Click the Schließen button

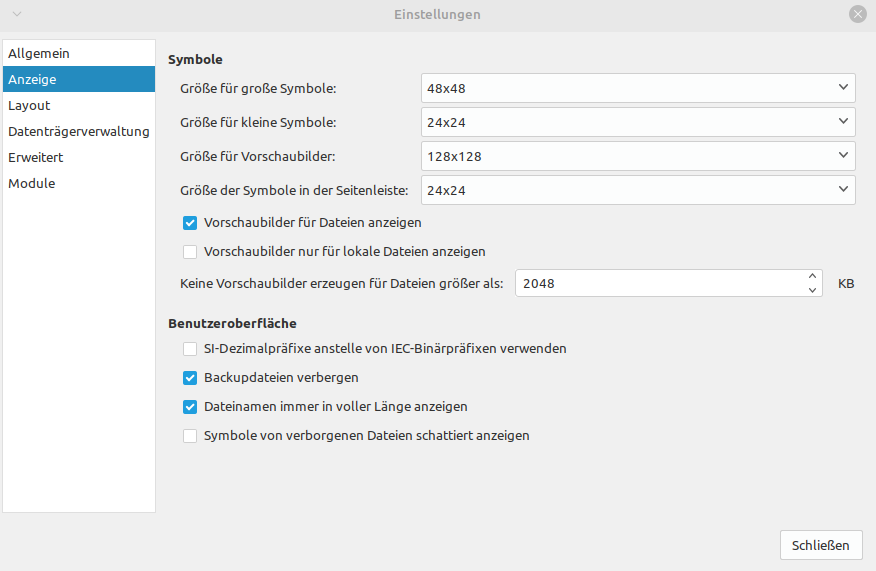820,545
